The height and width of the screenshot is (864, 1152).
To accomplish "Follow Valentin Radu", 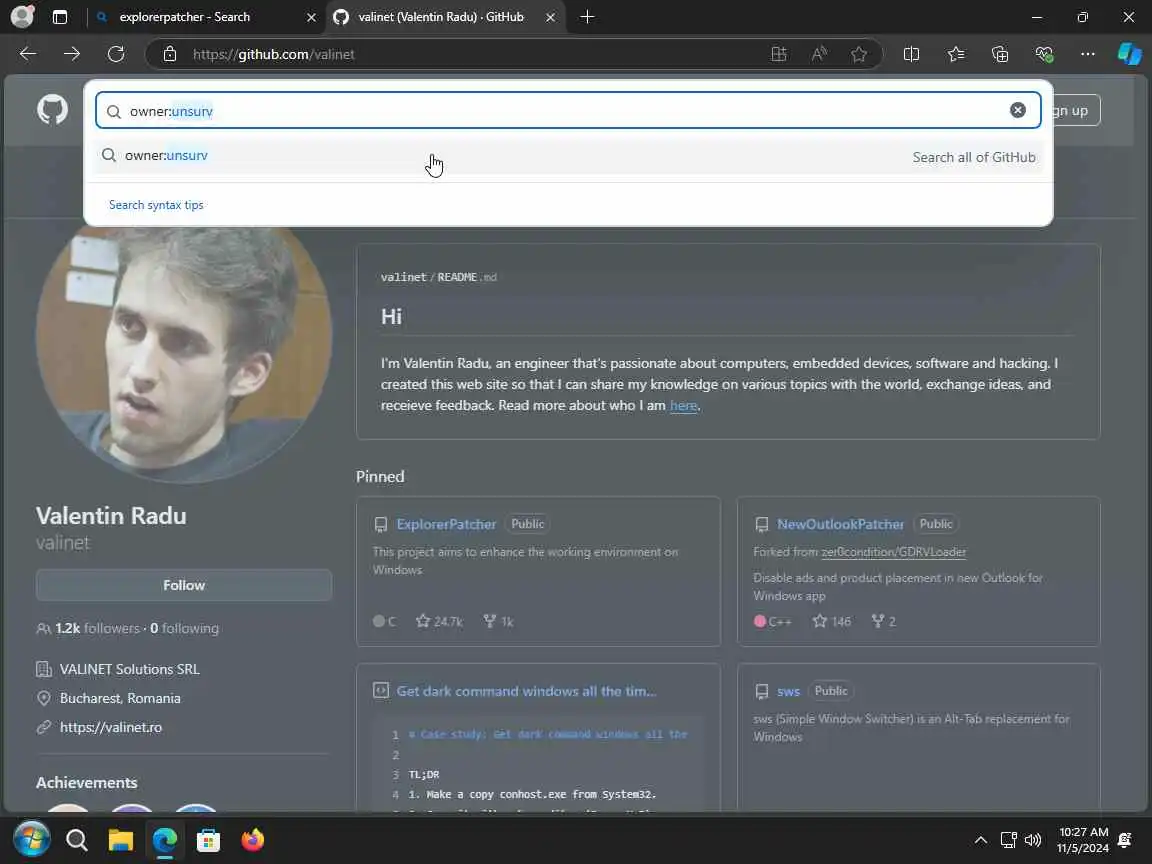I will (x=184, y=586).
